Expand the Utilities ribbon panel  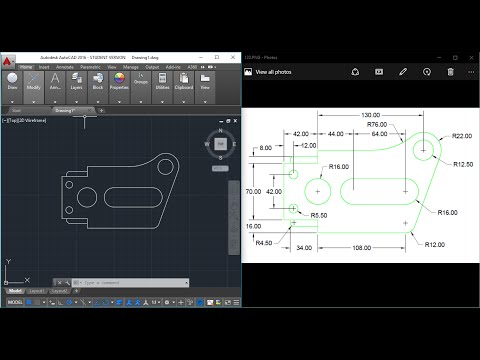coord(162,102)
